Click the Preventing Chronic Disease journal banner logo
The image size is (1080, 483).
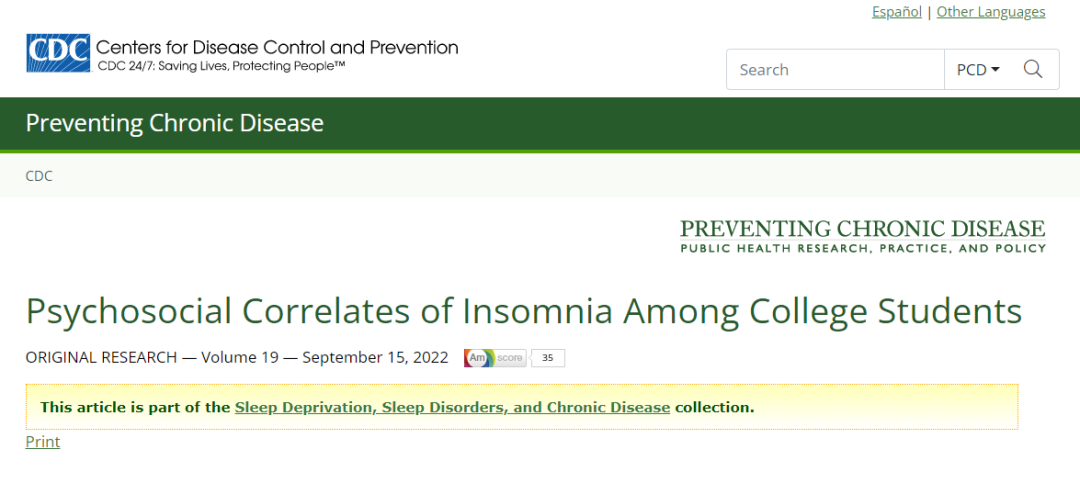(x=862, y=236)
